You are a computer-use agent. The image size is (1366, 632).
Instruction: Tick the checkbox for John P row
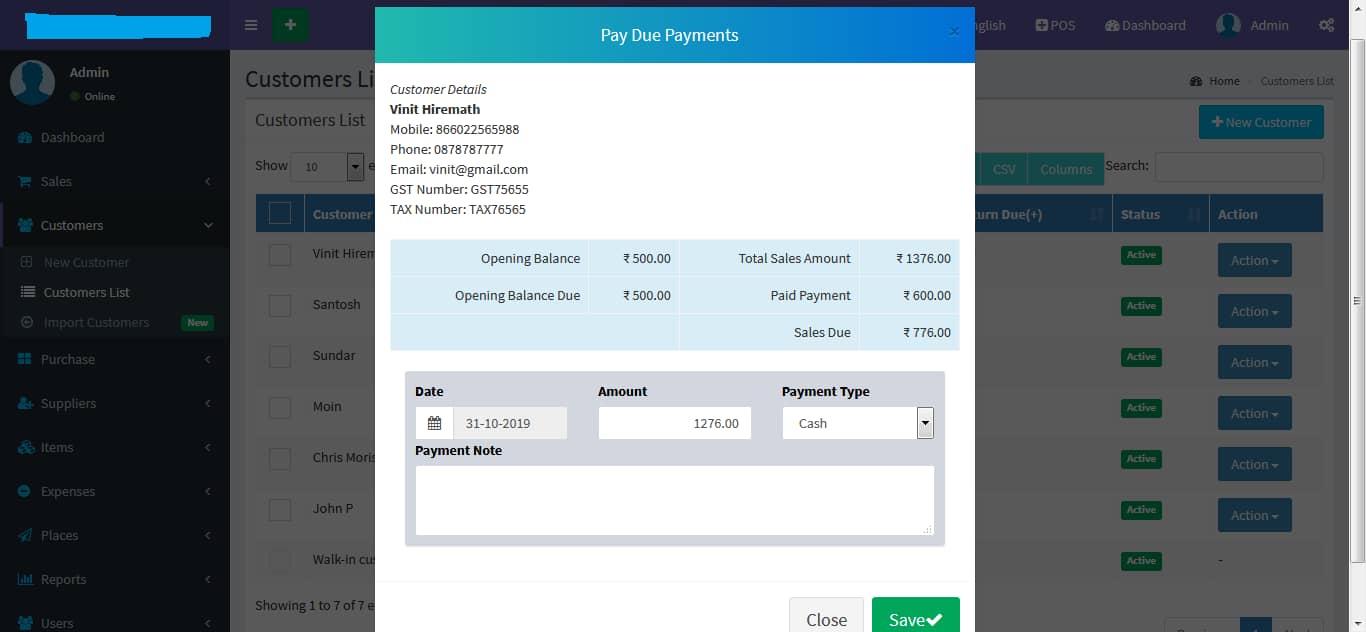point(280,509)
